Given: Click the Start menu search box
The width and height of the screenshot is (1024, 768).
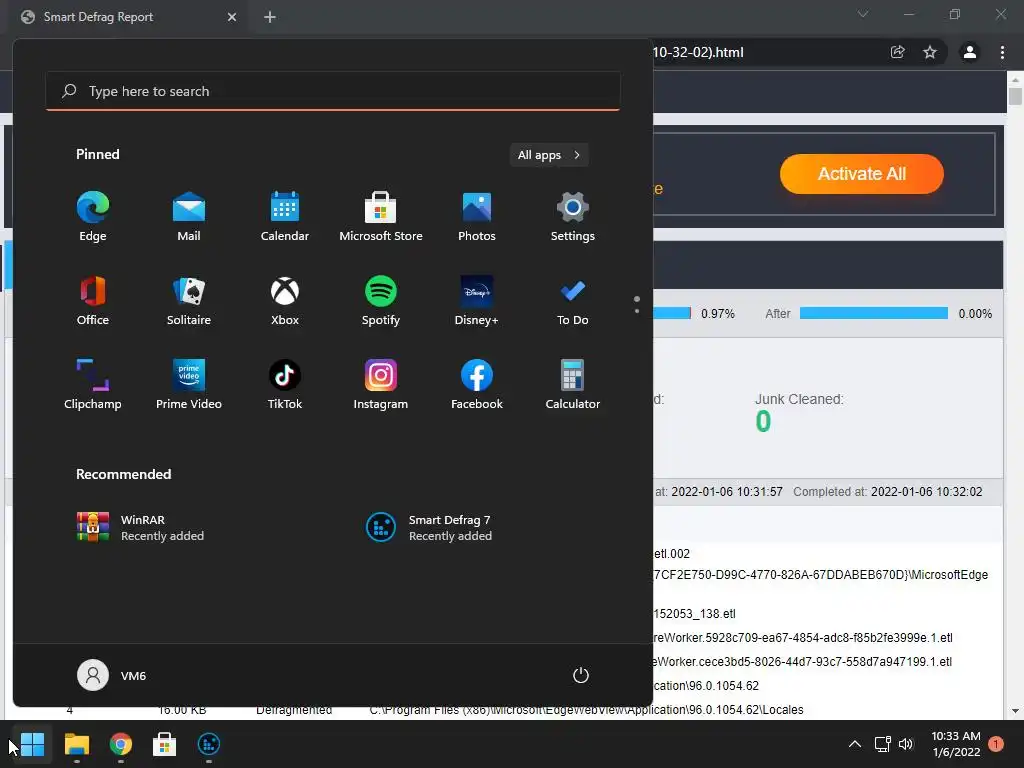Looking at the screenshot, I should click(333, 91).
